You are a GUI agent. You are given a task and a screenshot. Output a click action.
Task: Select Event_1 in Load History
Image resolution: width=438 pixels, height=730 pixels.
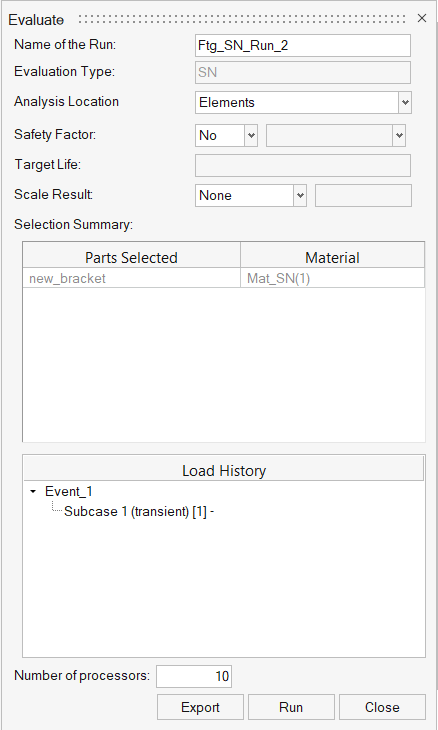coord(68,492)
